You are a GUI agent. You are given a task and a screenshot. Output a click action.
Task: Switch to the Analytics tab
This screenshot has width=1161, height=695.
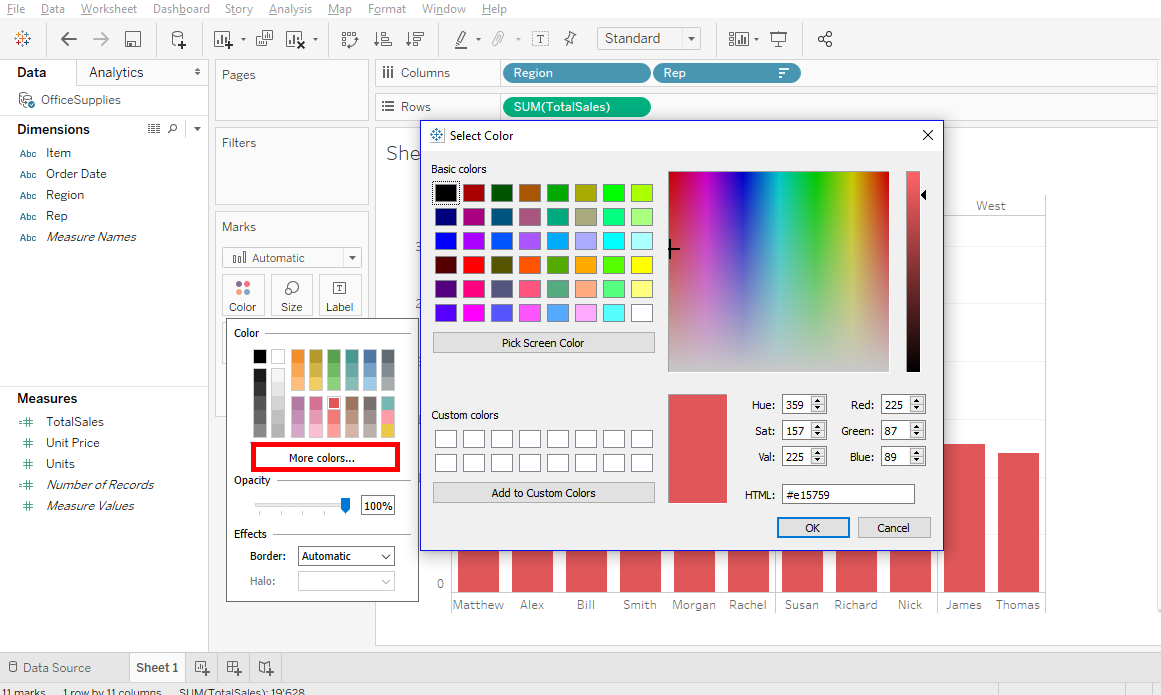(116, 72)
